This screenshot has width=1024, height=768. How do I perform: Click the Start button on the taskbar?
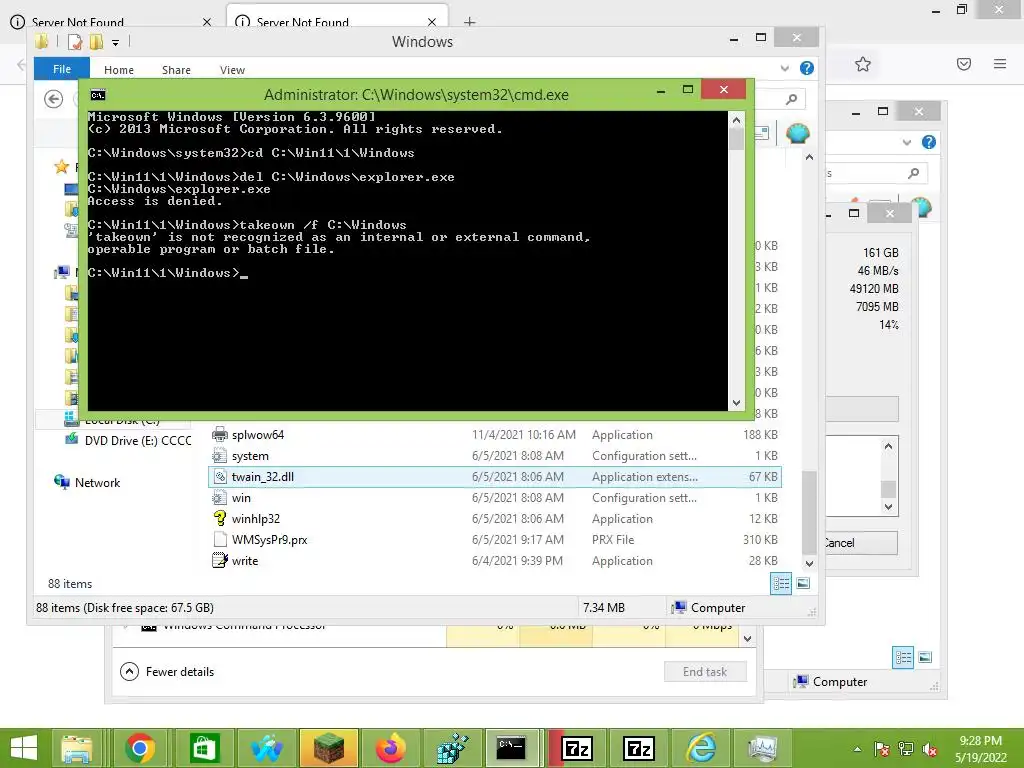pyautogui.click(x=24, y=748)
